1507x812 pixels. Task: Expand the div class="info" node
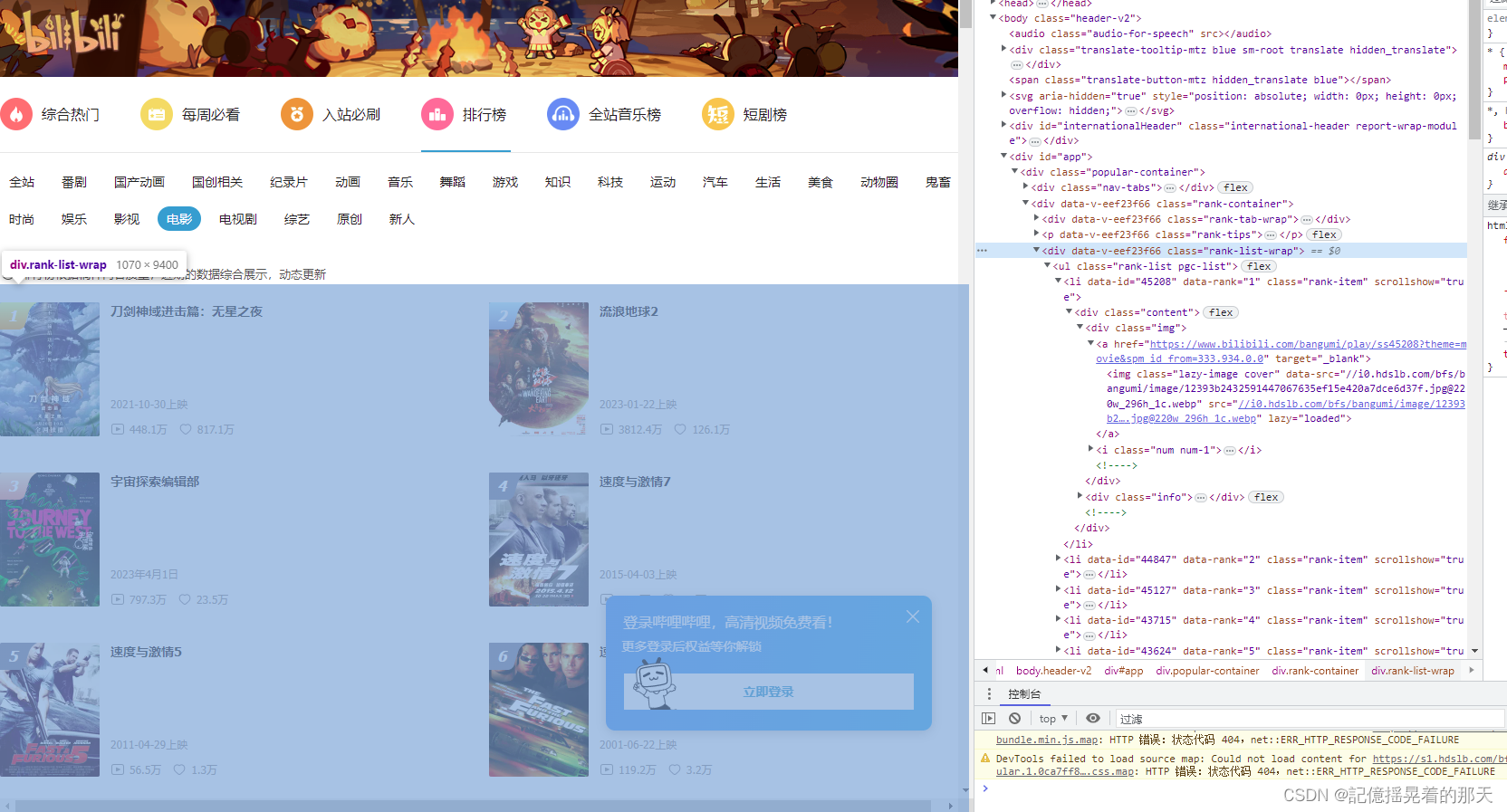1080,496
